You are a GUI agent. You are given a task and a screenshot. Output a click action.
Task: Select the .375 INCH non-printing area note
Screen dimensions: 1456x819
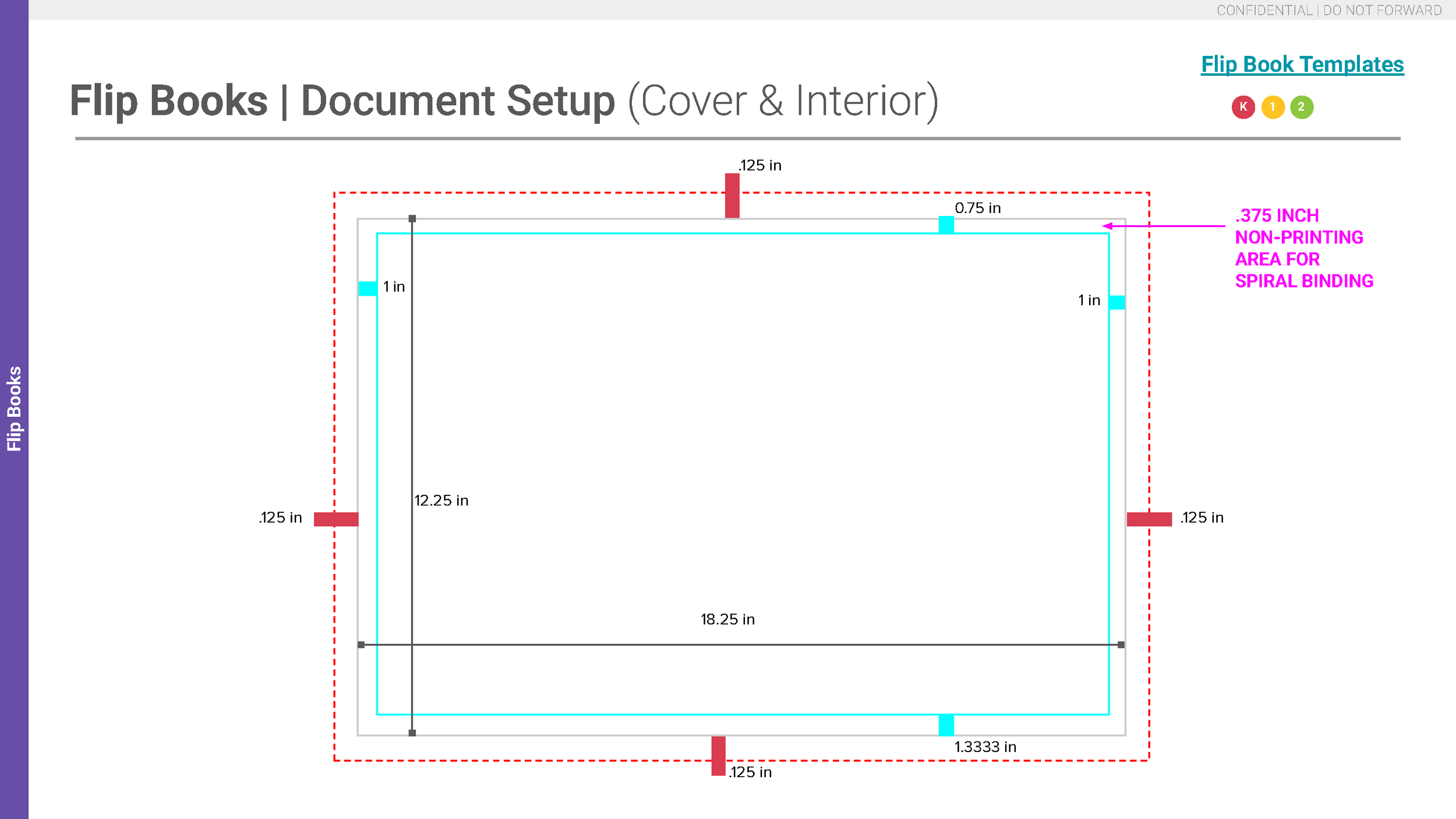(1304, 248)
